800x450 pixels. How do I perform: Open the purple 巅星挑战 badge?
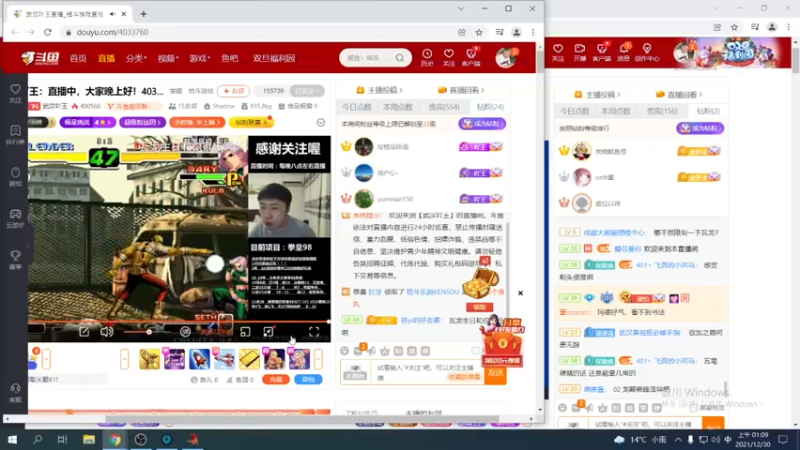tap(87, 122)
